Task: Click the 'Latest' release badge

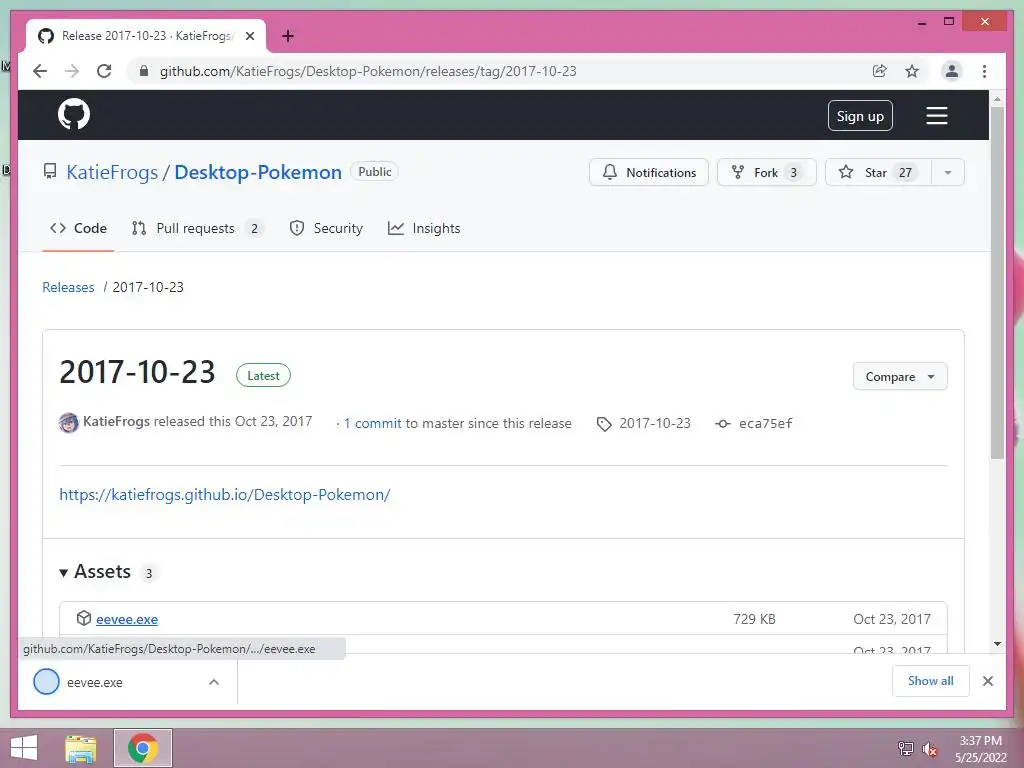Action: pos(263,376)
